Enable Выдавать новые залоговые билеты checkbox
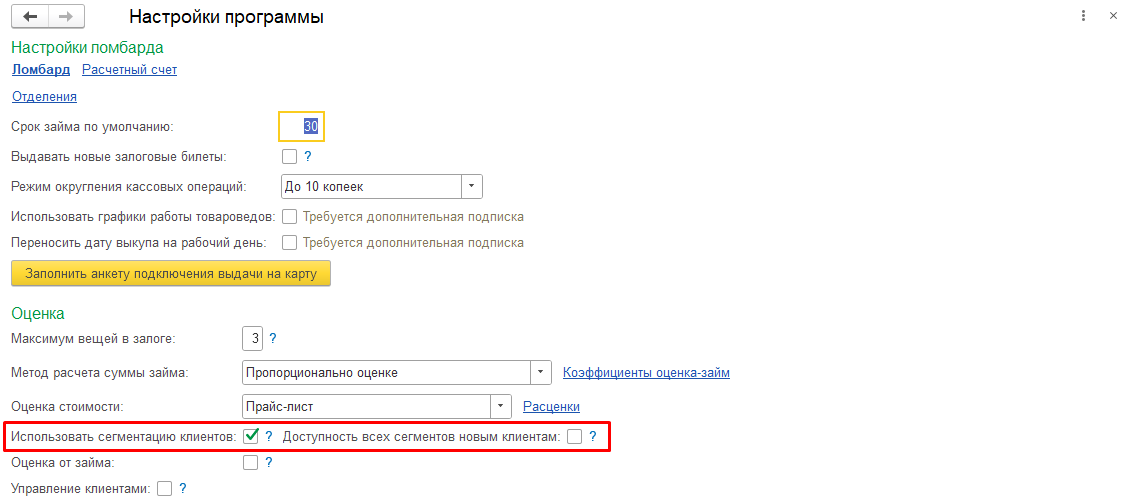This screenshot has width=1126, height=503. coord(289,157)
